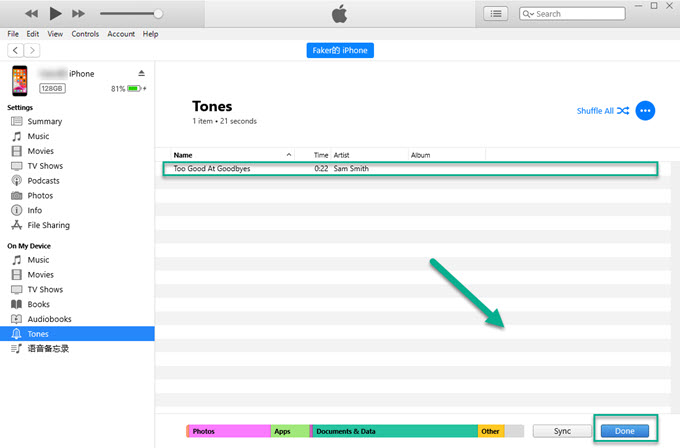Open the File menu
Viewport: 680px width, 448px height.
[13, 34]
